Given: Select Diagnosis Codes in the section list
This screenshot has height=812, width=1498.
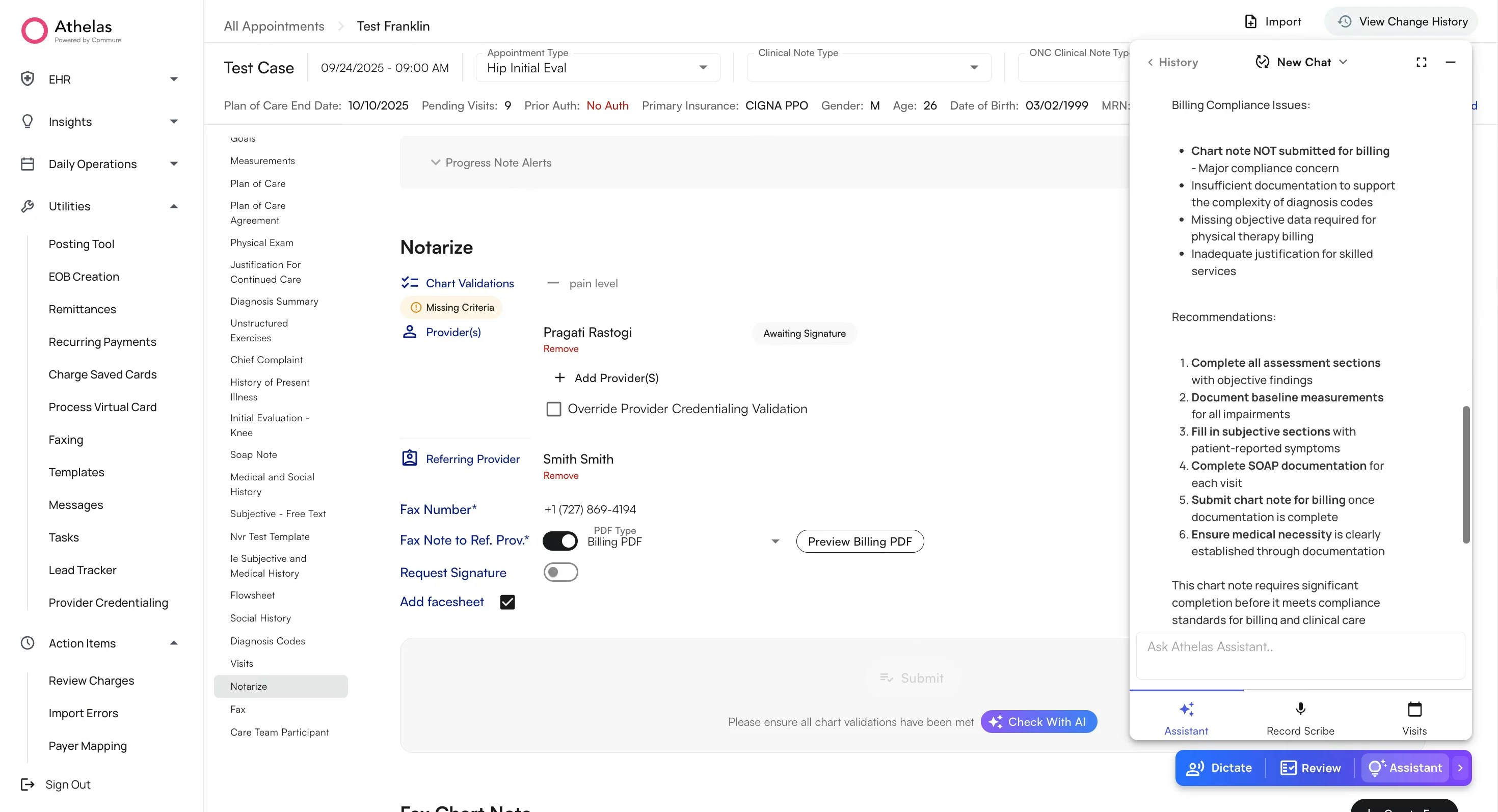Looking at the screenshot, I should click(267, 640).
